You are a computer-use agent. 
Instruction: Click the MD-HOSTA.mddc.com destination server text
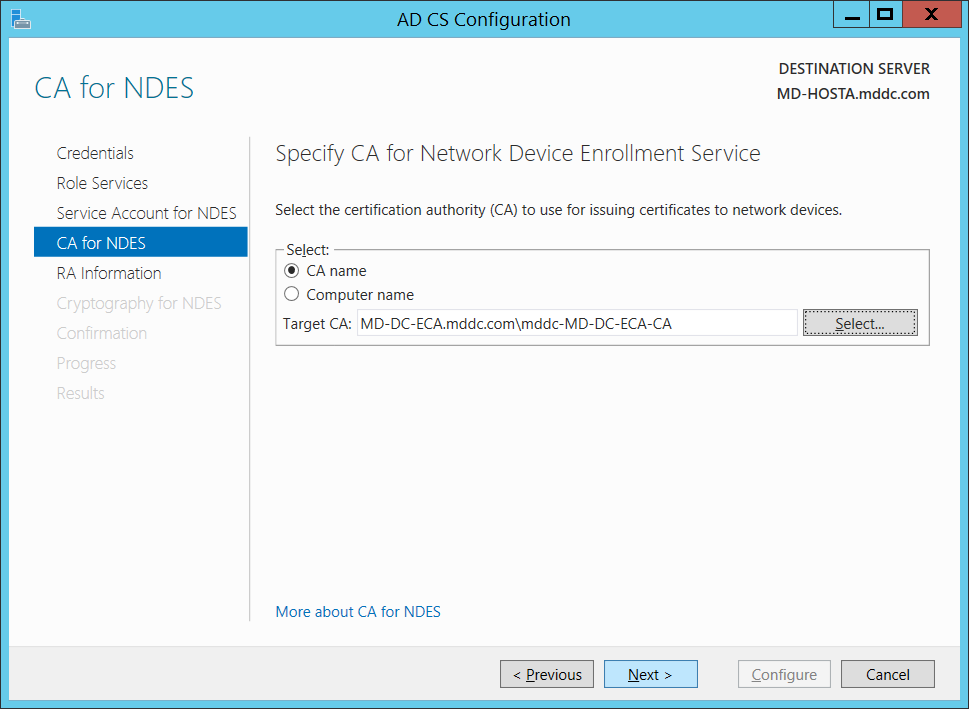[x=853, y=94]
